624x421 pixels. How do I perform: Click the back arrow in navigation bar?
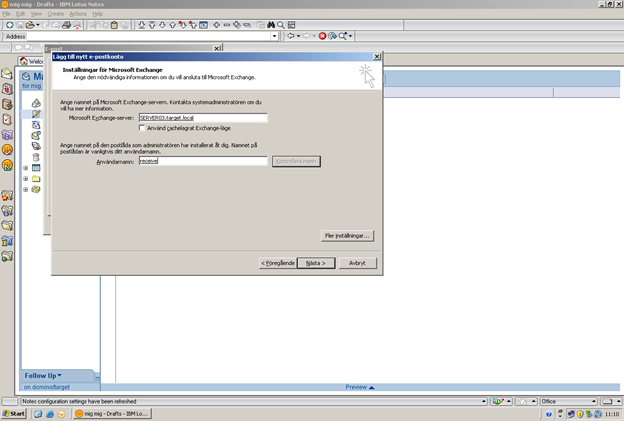point(291,36)
